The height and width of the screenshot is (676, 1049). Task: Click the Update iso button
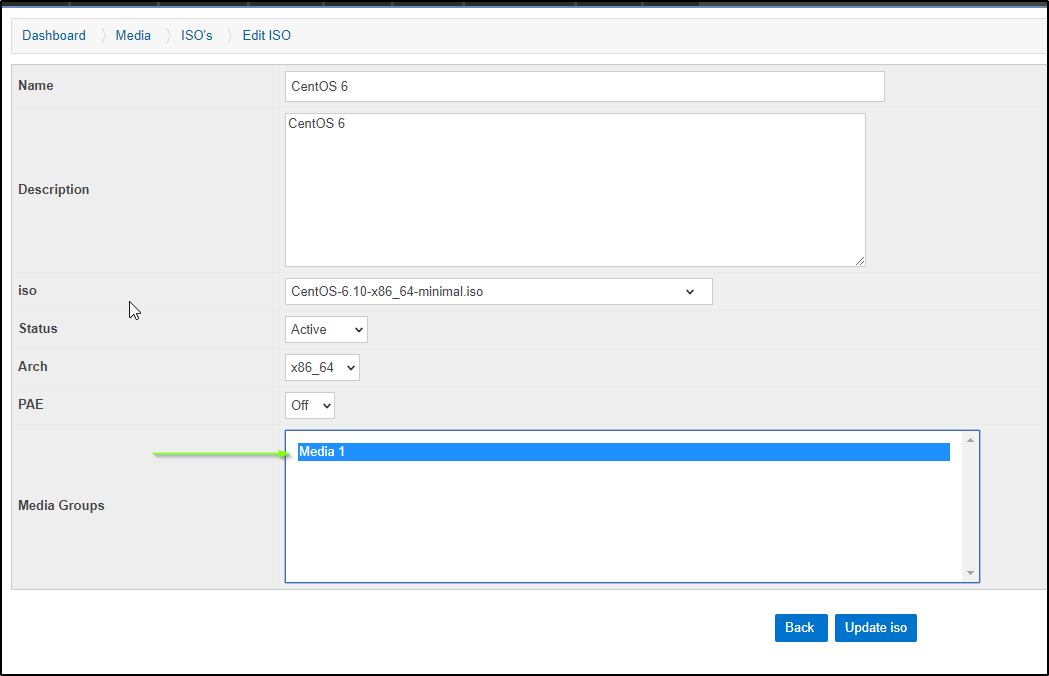pos(875,628)
